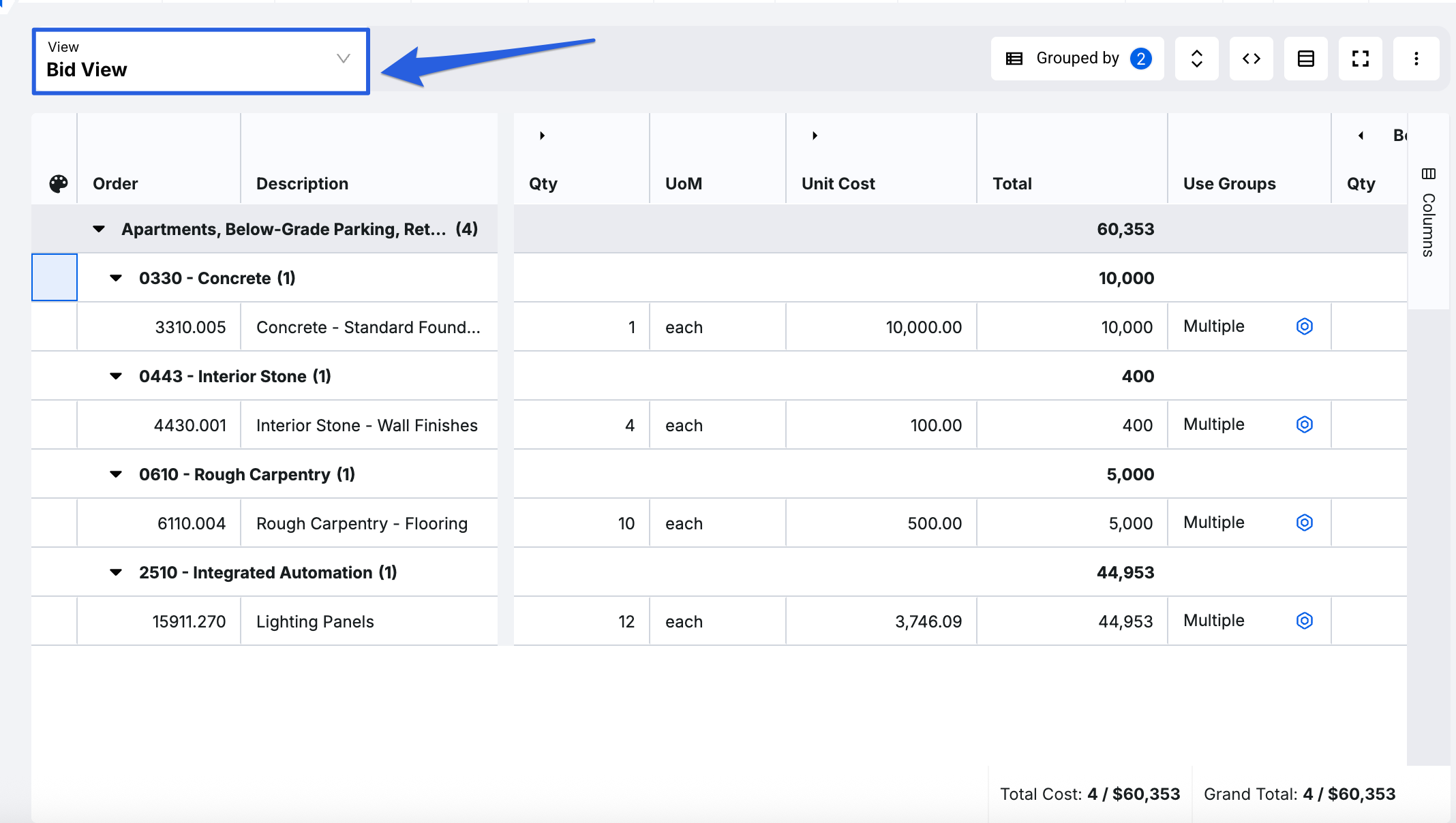
Task: Open the View dropdown showing Bid View
Action: pyautogui.click(x=200, y=61)
